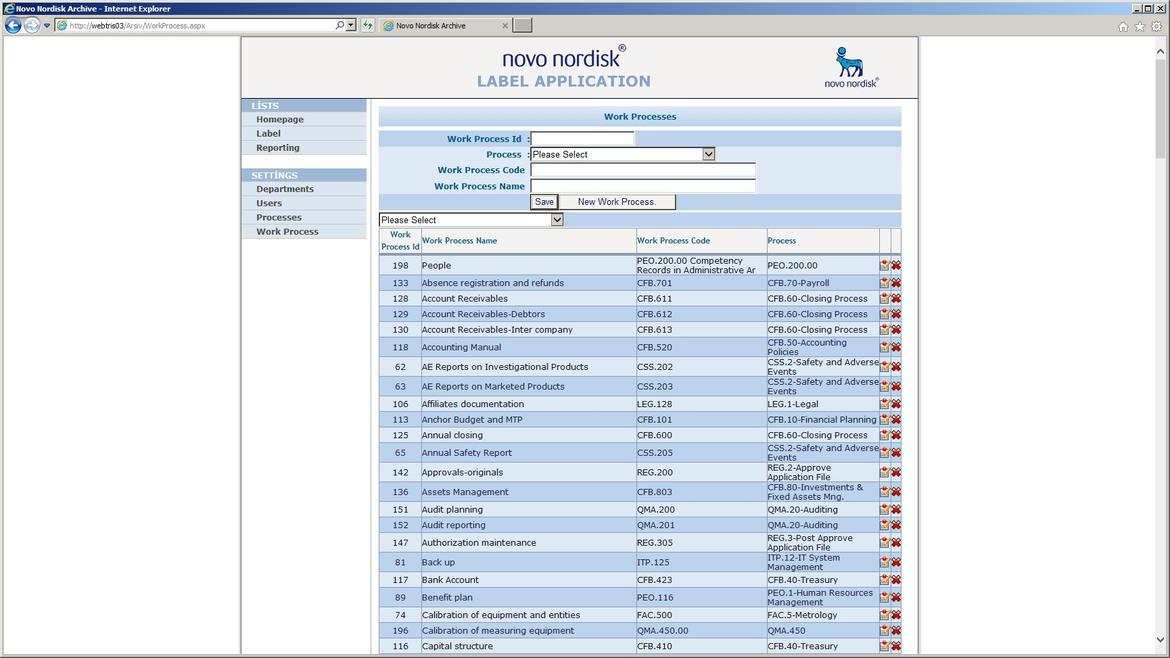Open the browser favorites star icon
This screenshot has width=1170, height=658.
click(1139, 26)
